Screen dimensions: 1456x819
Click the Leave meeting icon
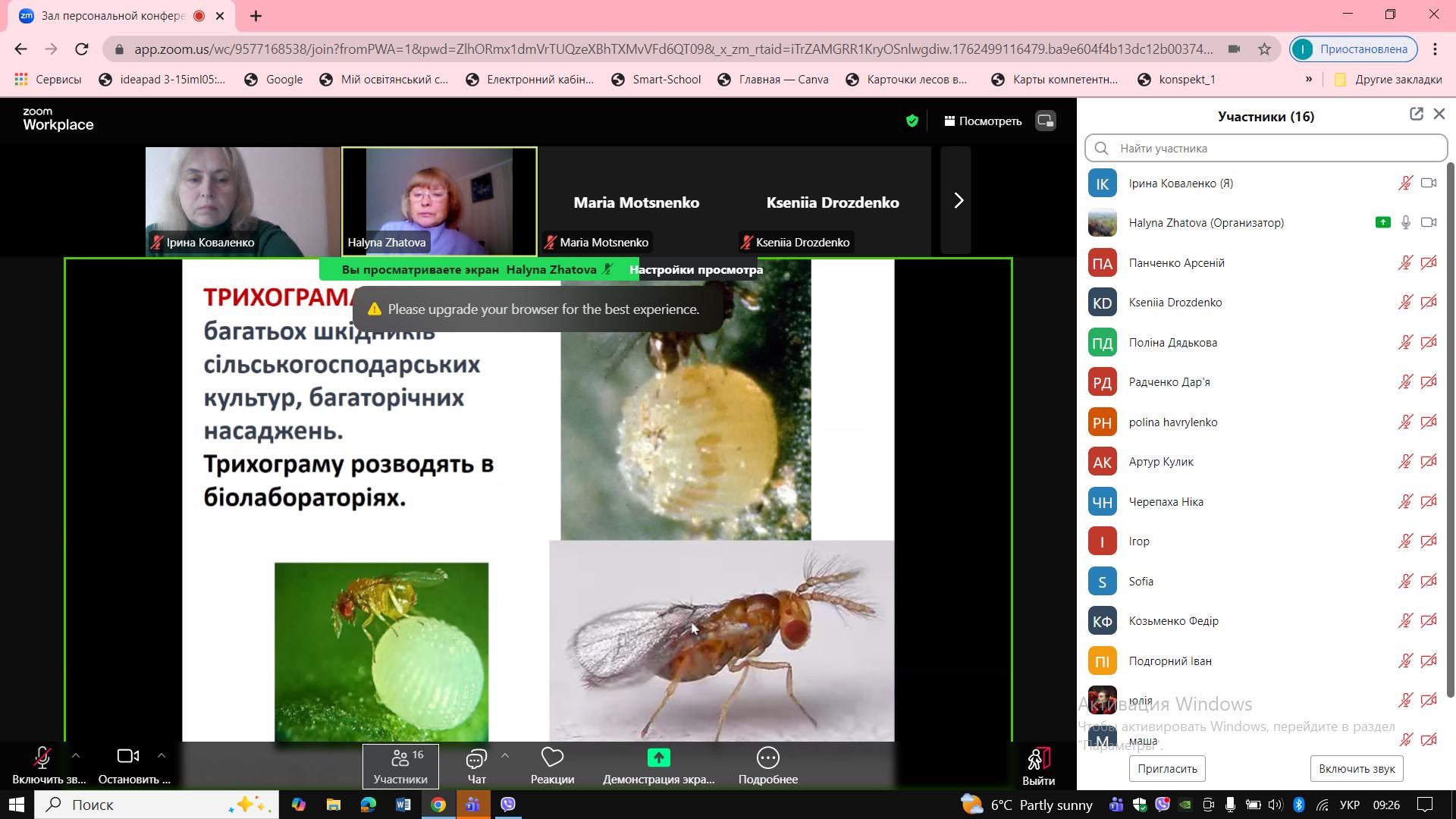(1038, 759)
